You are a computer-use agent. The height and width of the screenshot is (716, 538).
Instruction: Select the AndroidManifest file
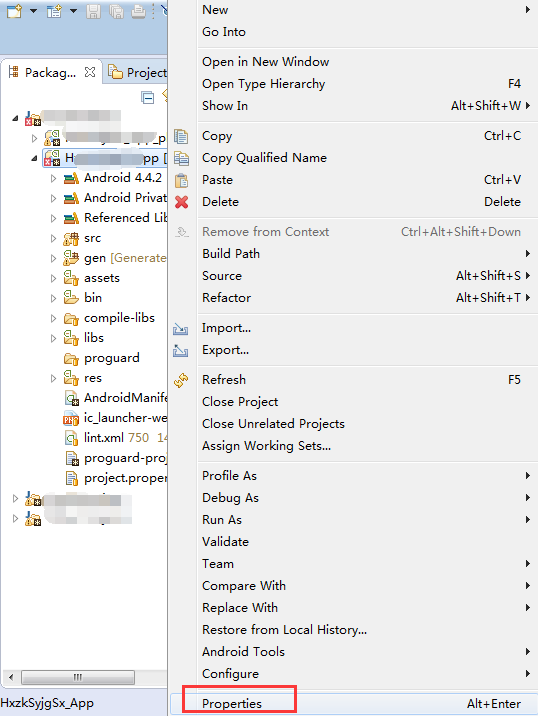116,398
